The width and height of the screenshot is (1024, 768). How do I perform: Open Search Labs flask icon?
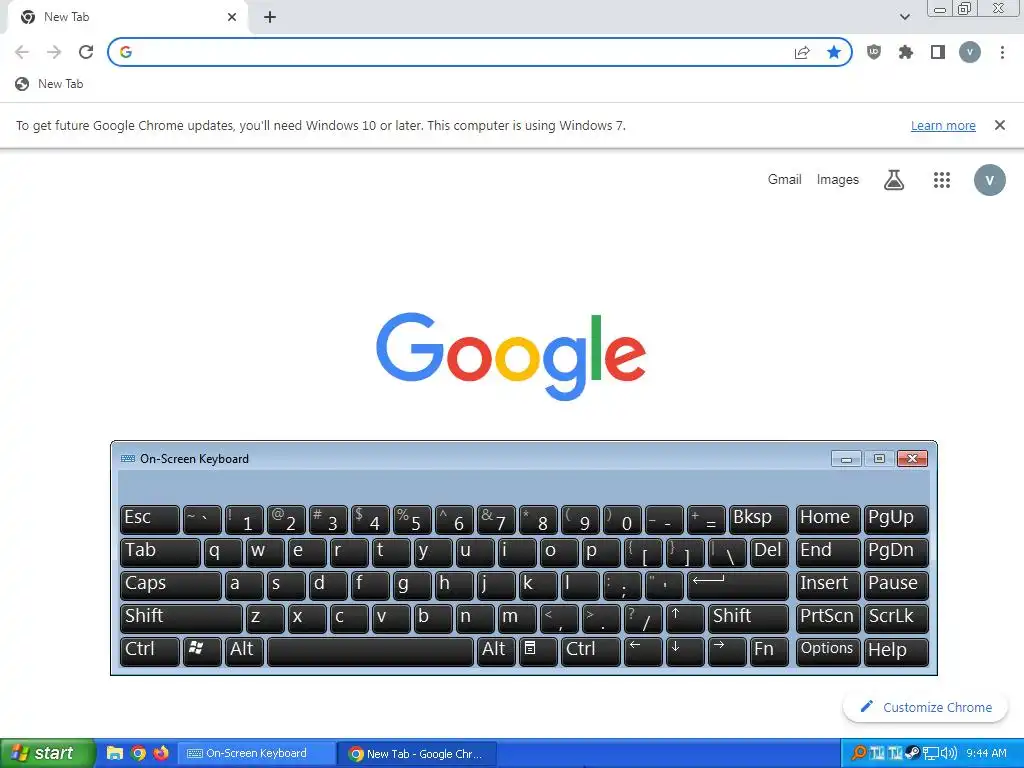click(x=894, y=180)
